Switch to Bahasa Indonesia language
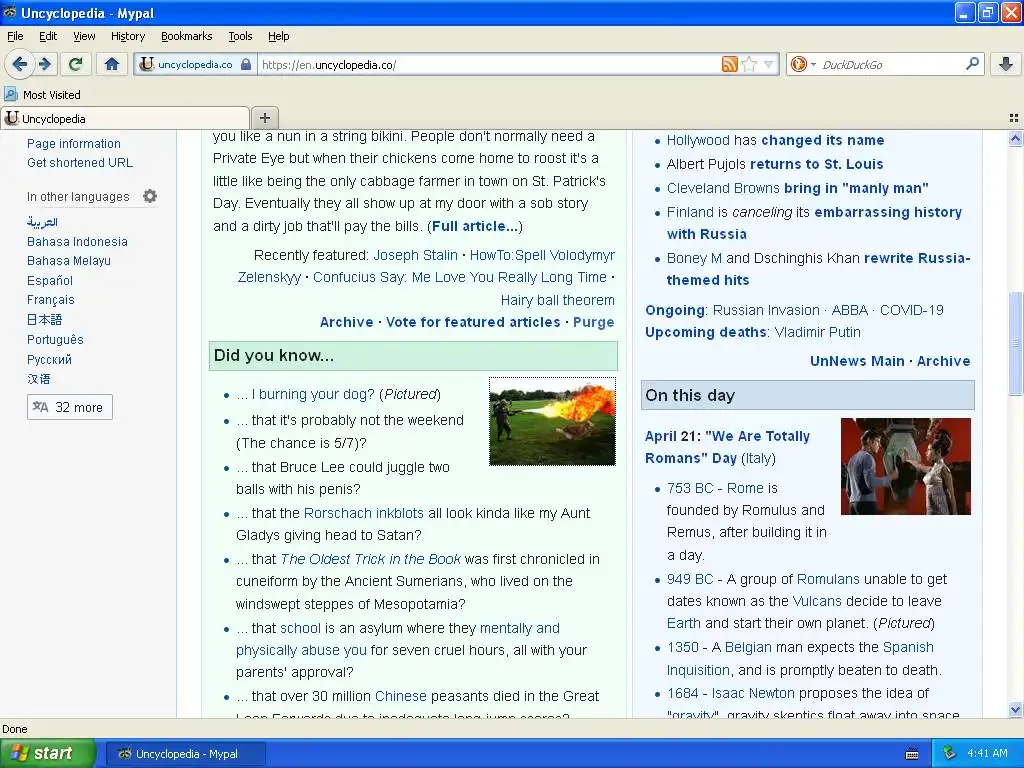This screenshot has height=768, width=1024. [x=77, y=242]
